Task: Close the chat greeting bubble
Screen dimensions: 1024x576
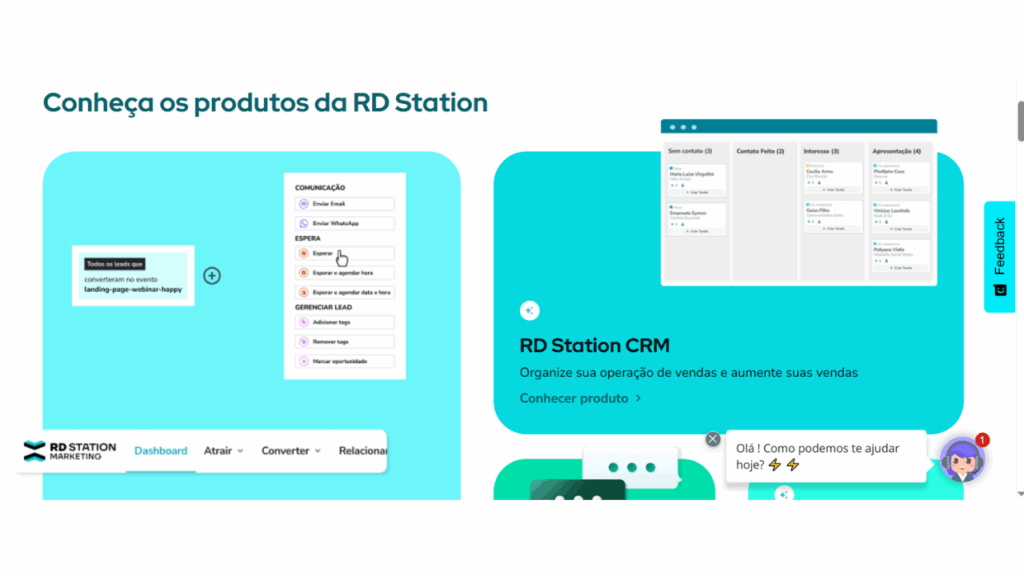Action: [712, 440]
